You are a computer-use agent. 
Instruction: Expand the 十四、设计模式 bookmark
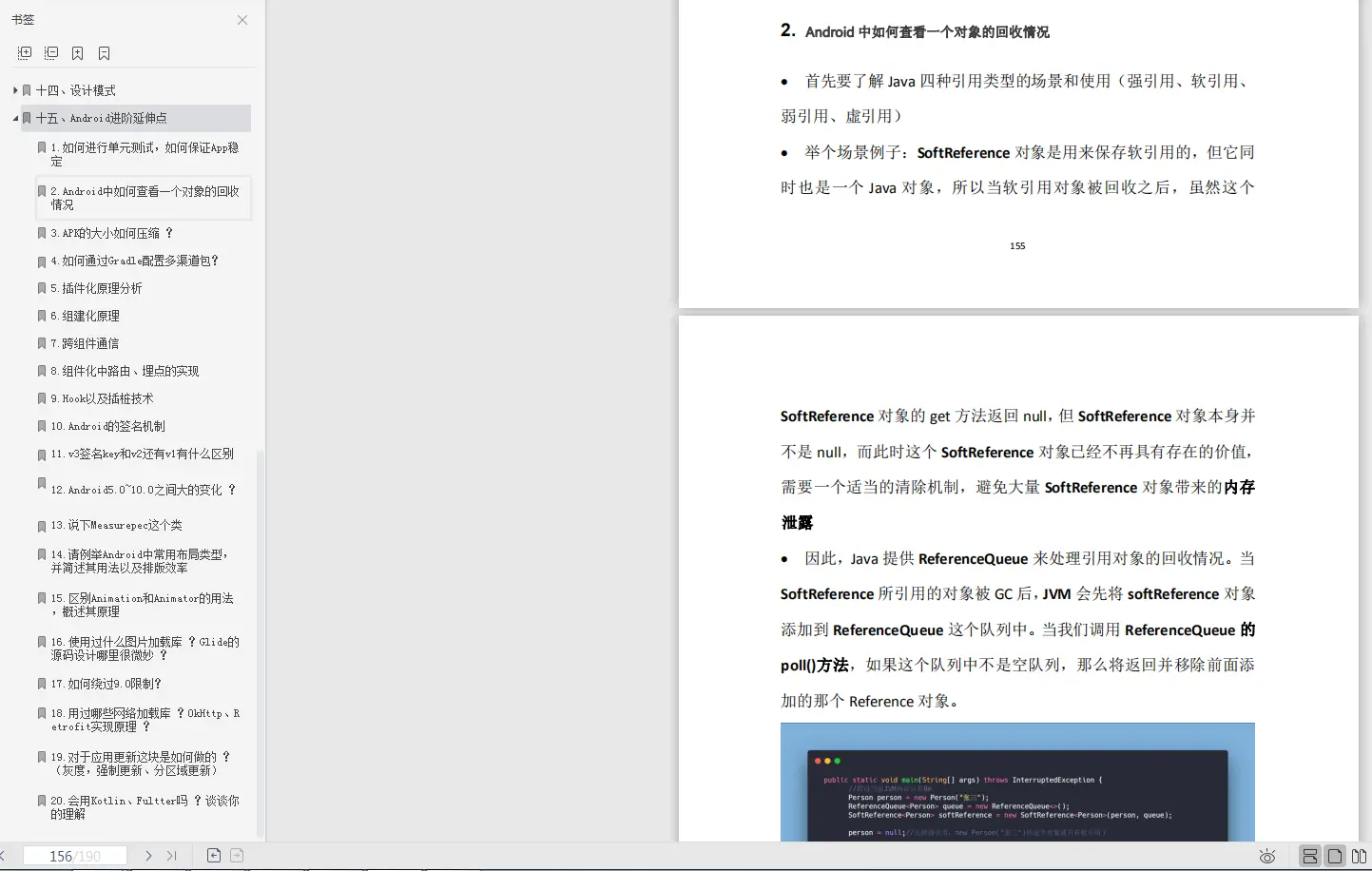tap(15, 90)
